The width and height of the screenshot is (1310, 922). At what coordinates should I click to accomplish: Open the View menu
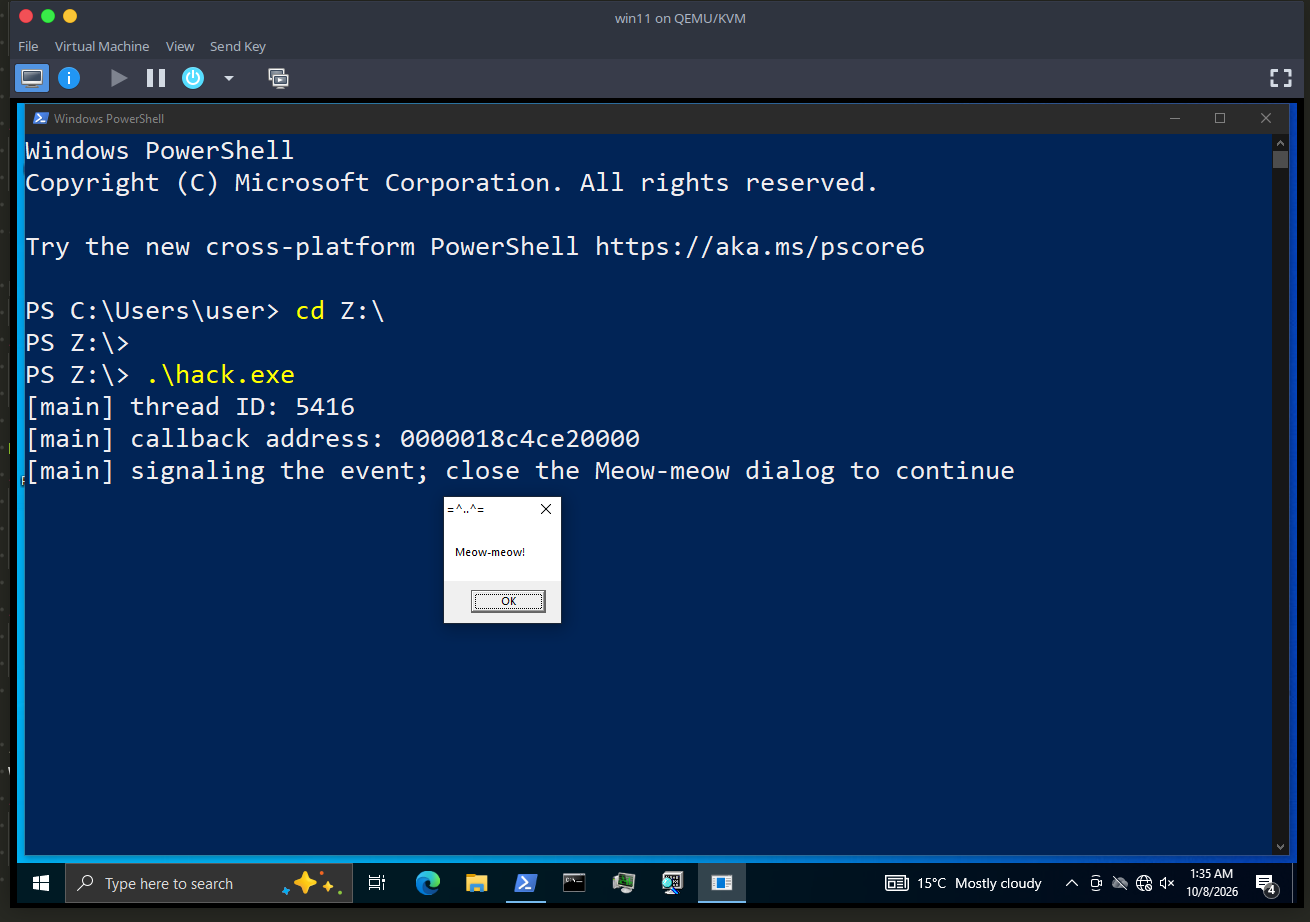coord(180,46)
